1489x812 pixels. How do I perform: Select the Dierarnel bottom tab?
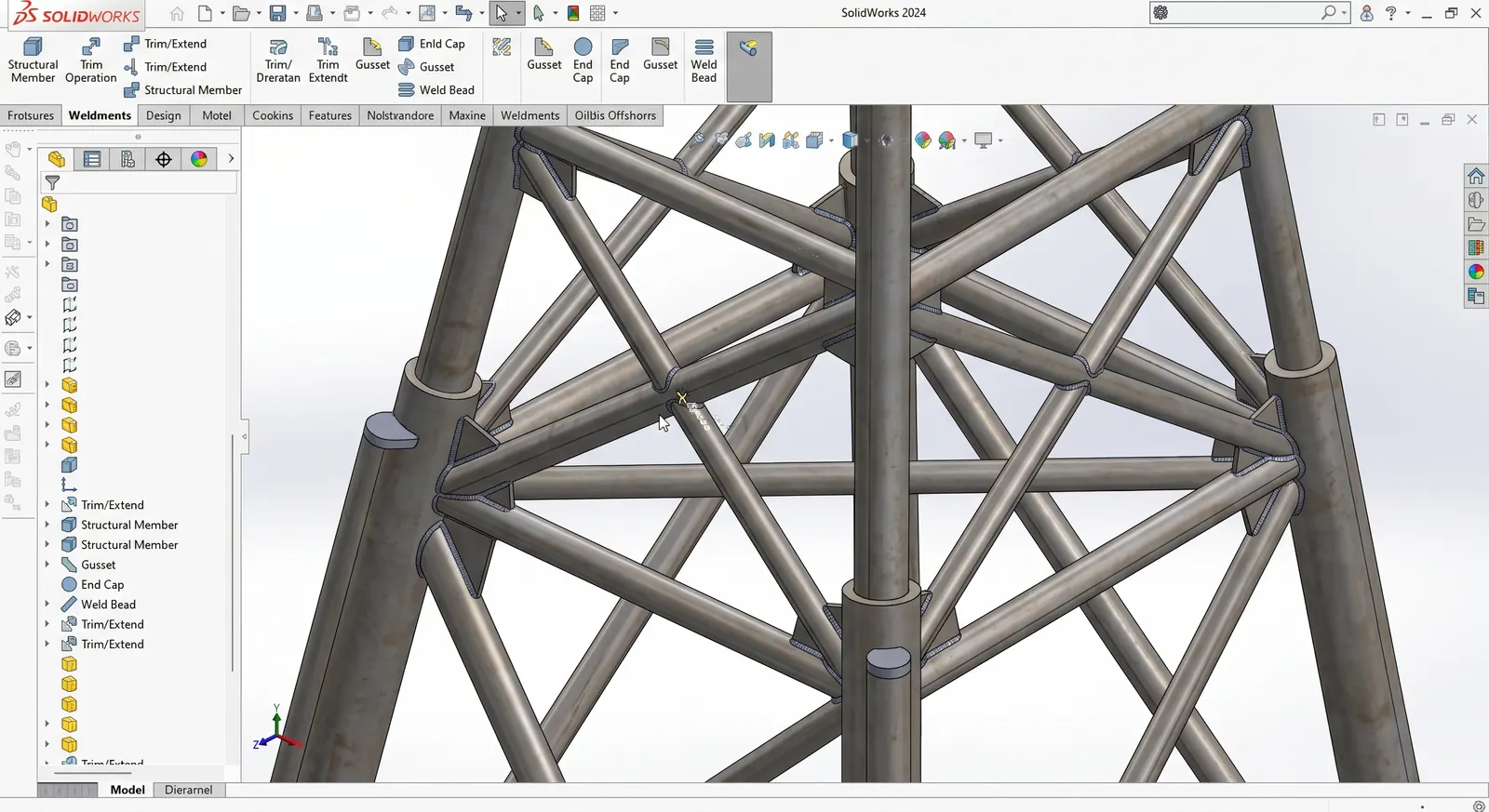point(189,790)
